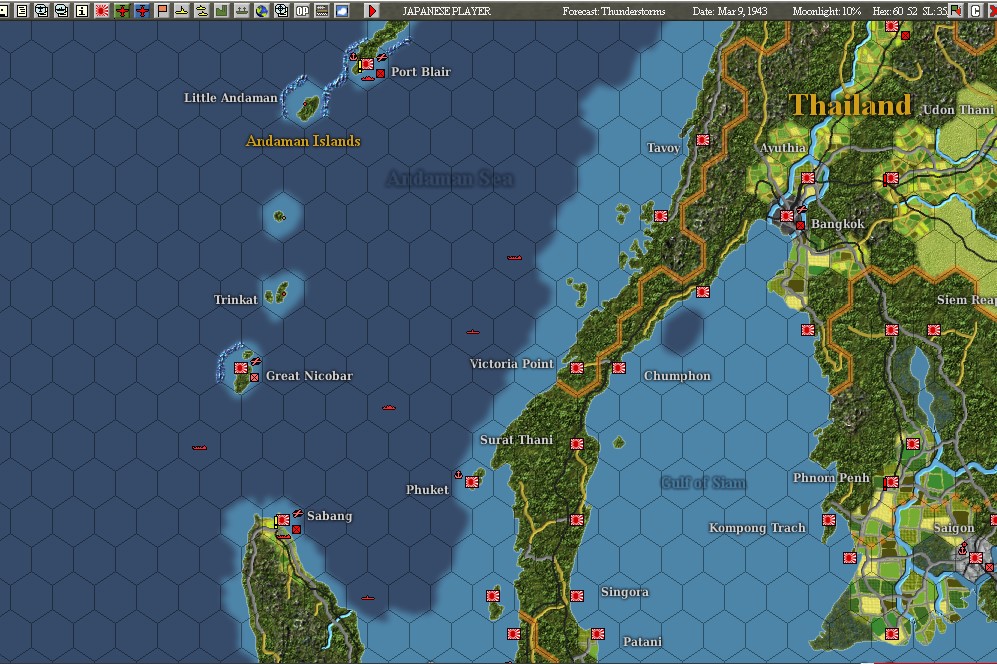997x664 pixels.
Task: Open the weather cloud toolbar icon
Action: point(342,11)
